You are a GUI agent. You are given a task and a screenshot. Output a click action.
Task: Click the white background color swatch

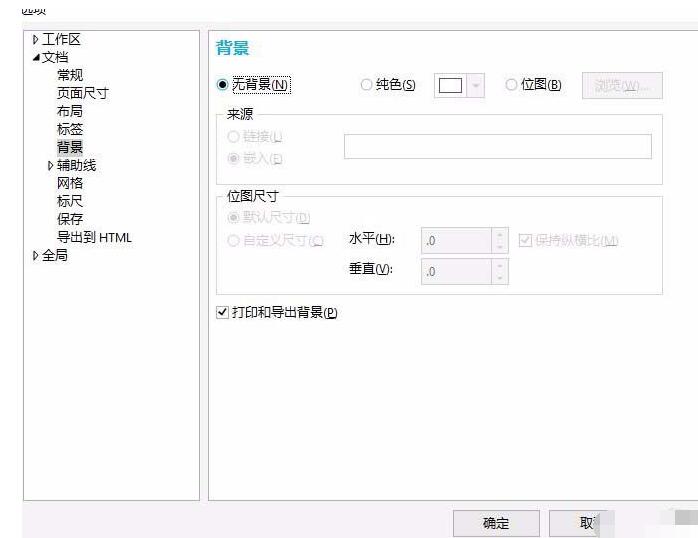point(450,85)
